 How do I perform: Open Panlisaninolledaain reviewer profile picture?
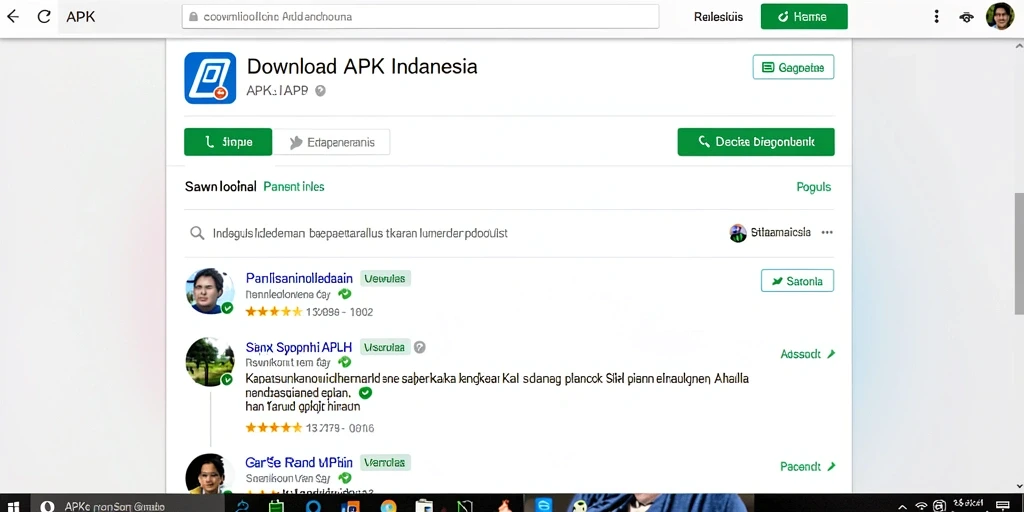point(210,291)
